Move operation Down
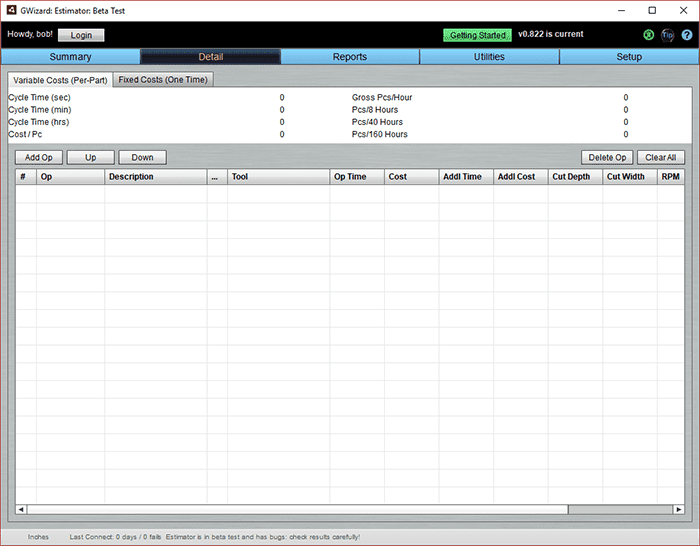700x546 pixels. (142, 157)
